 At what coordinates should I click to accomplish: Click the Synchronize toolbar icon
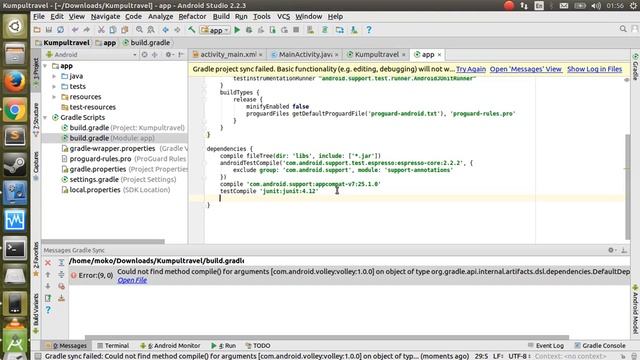click(60, 30)
